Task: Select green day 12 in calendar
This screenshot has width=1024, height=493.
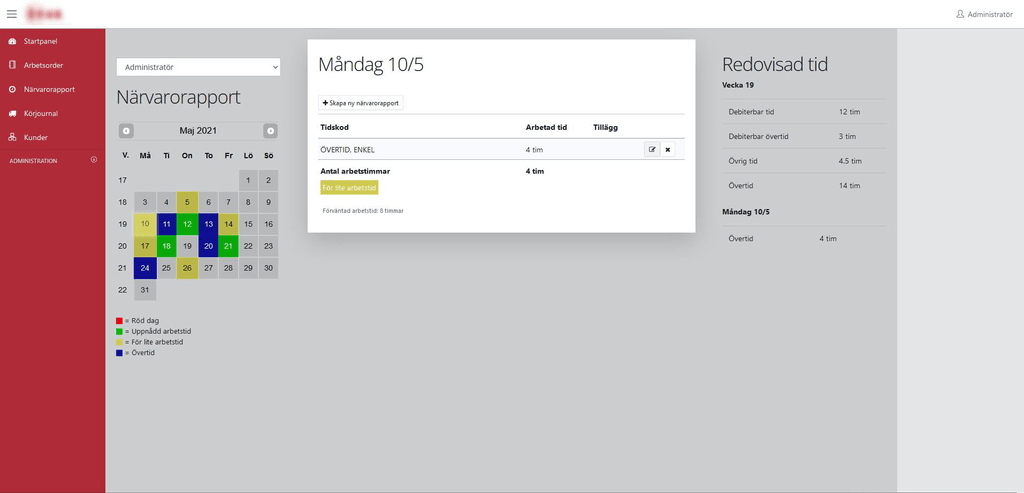Action: pyautogui.click(x=187, y=224)
